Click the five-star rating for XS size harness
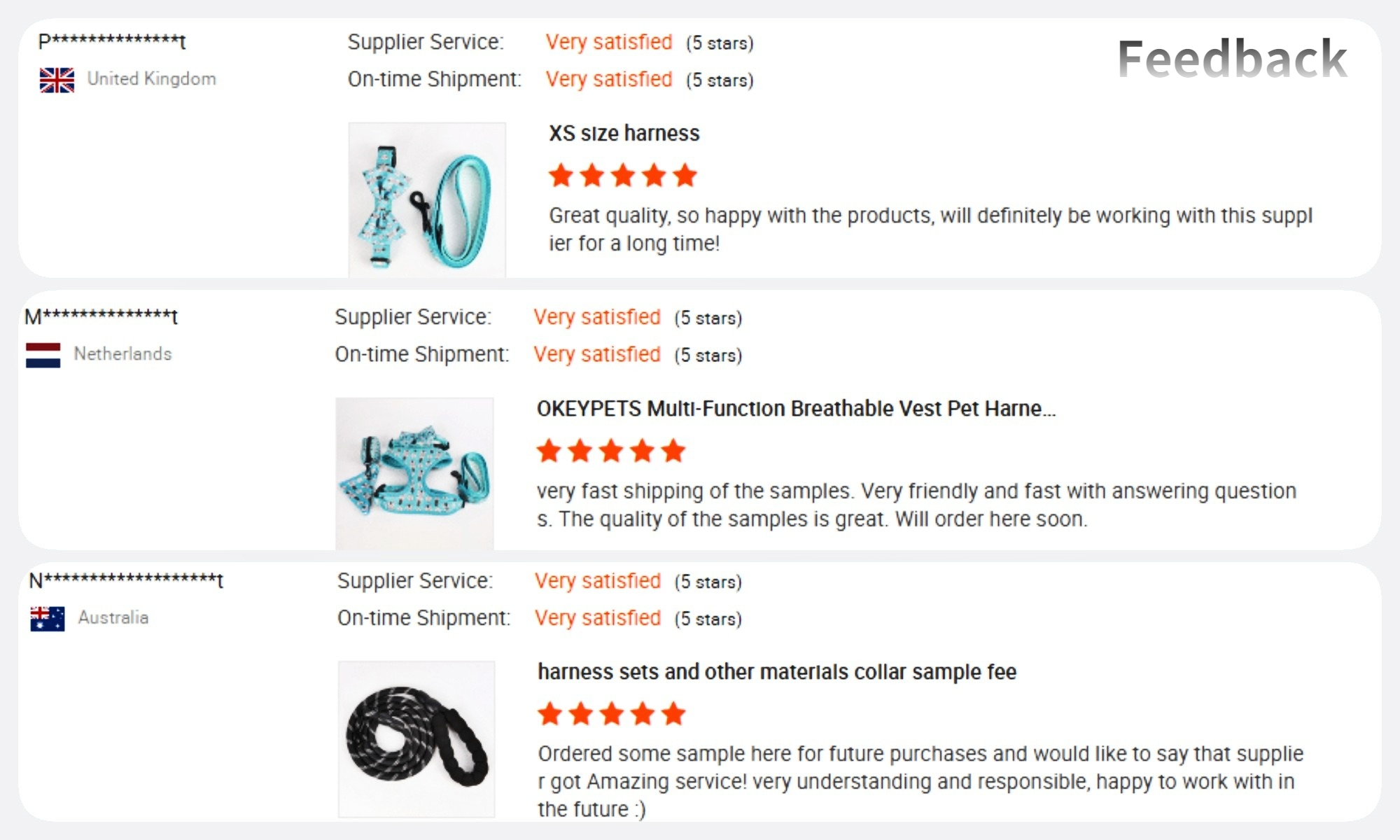This screenshot has width=1400, height=840. (622, 176)
